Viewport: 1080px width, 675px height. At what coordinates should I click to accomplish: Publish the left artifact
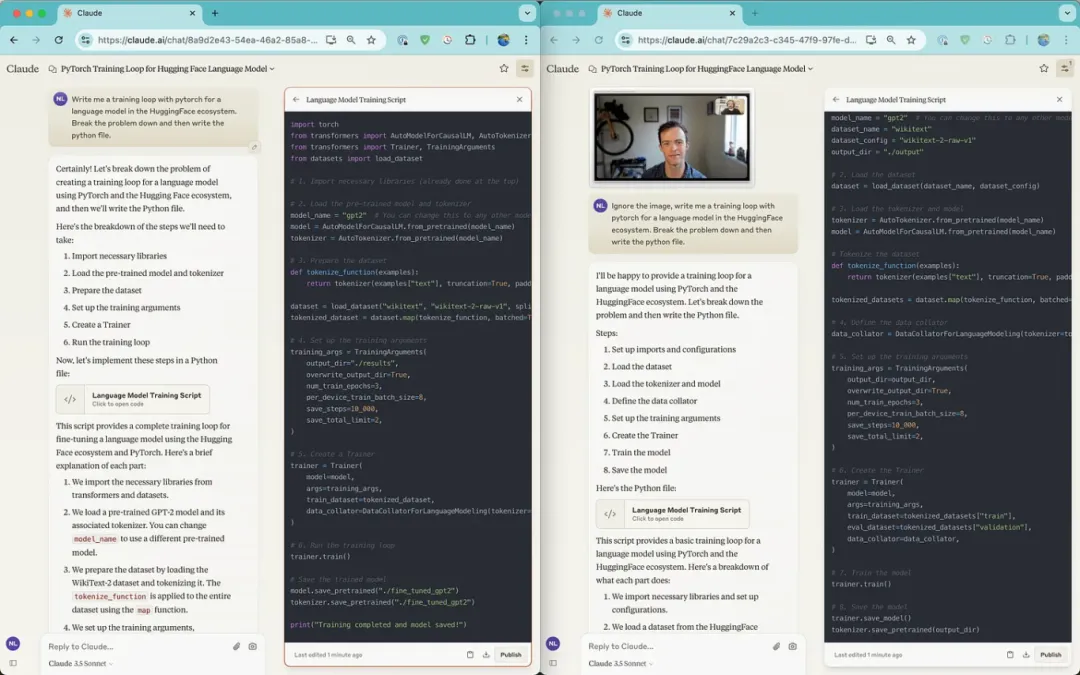510,654
